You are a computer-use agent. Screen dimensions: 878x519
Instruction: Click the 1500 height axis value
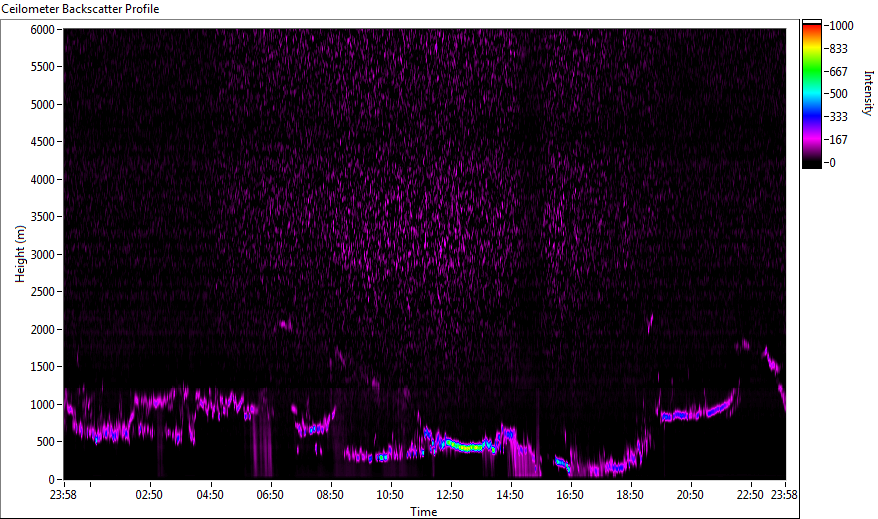43,367
